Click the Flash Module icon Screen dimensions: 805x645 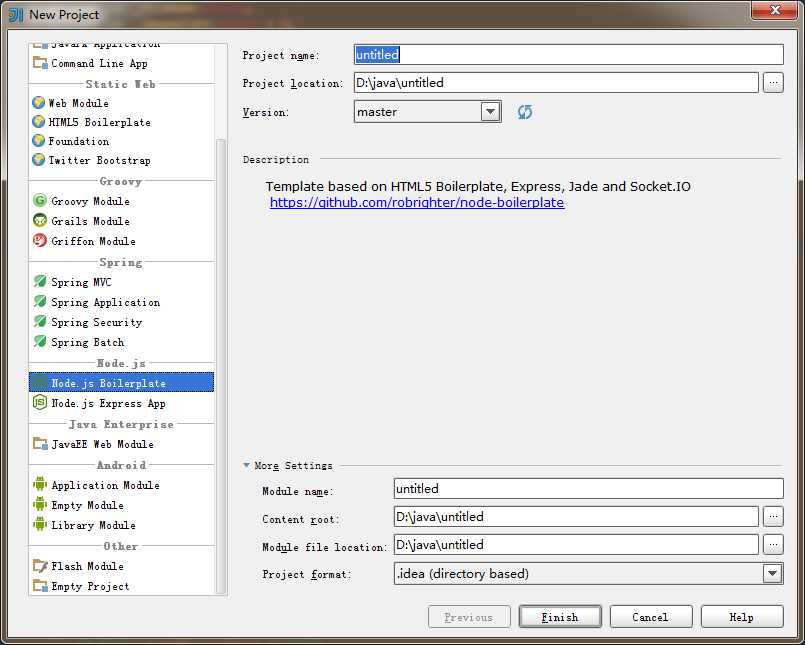tap(40, 565)
